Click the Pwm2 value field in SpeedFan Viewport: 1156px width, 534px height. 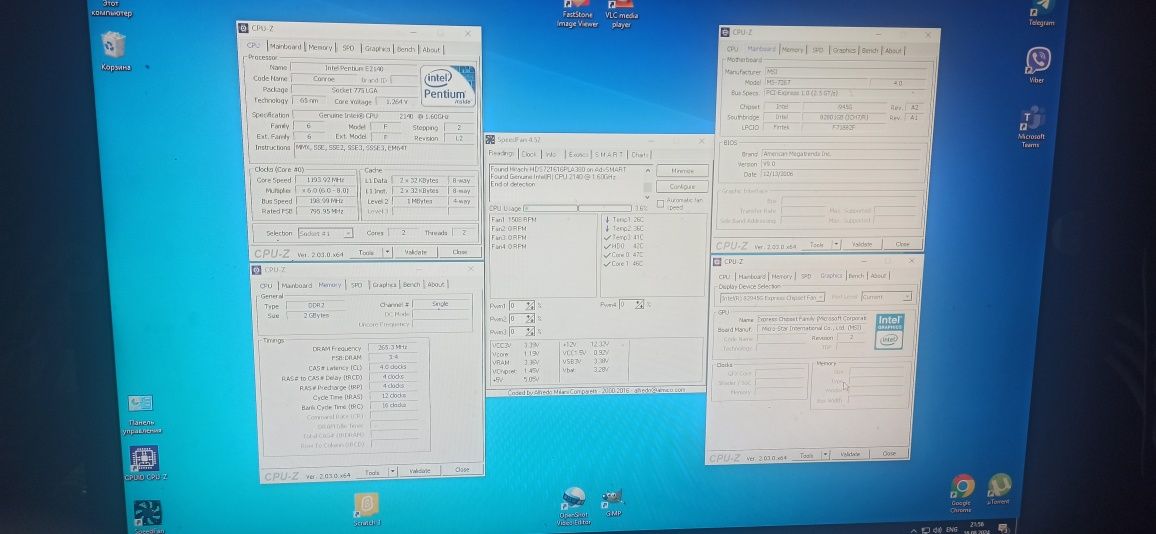[516, 319]
